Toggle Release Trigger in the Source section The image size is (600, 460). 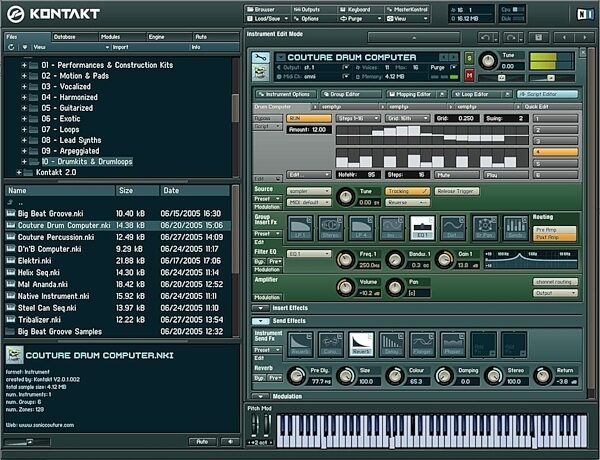coord(457,191)
